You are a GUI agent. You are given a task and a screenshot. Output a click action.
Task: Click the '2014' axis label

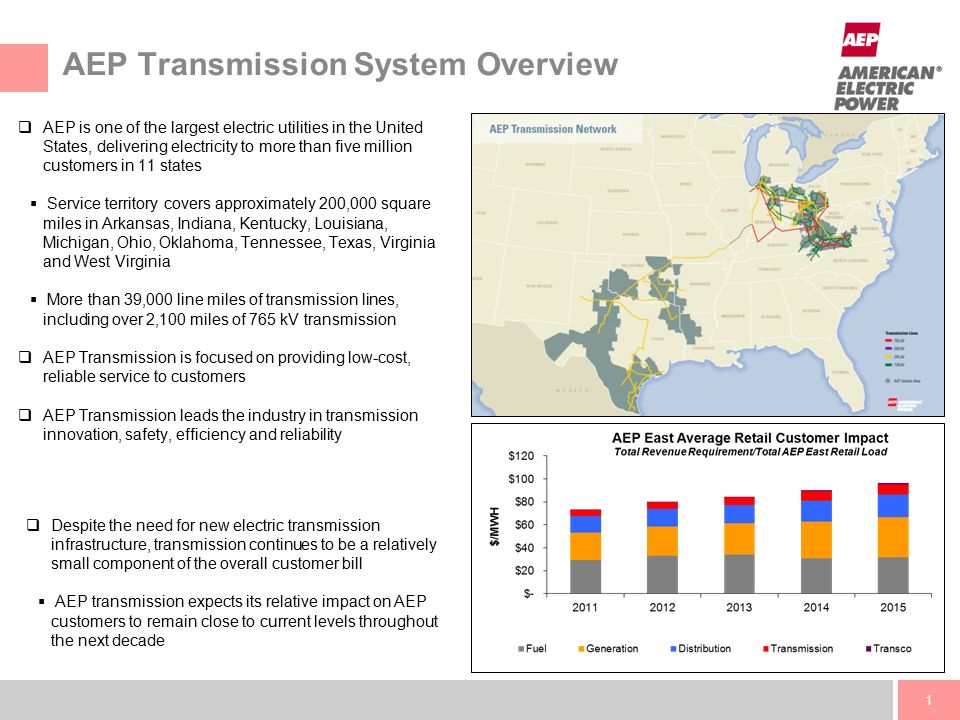[816, 607]
